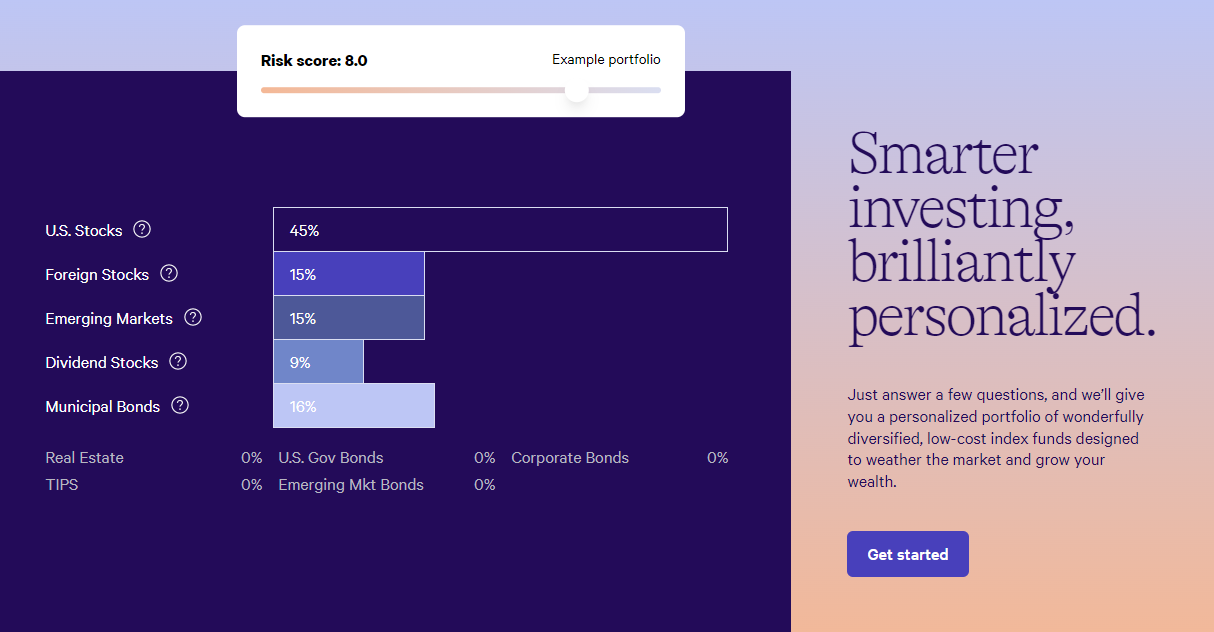The height and width of the screenshot is (632, 1214).
Task: Click the Corporate Bonds label
Action: click(x=570, y=458)
